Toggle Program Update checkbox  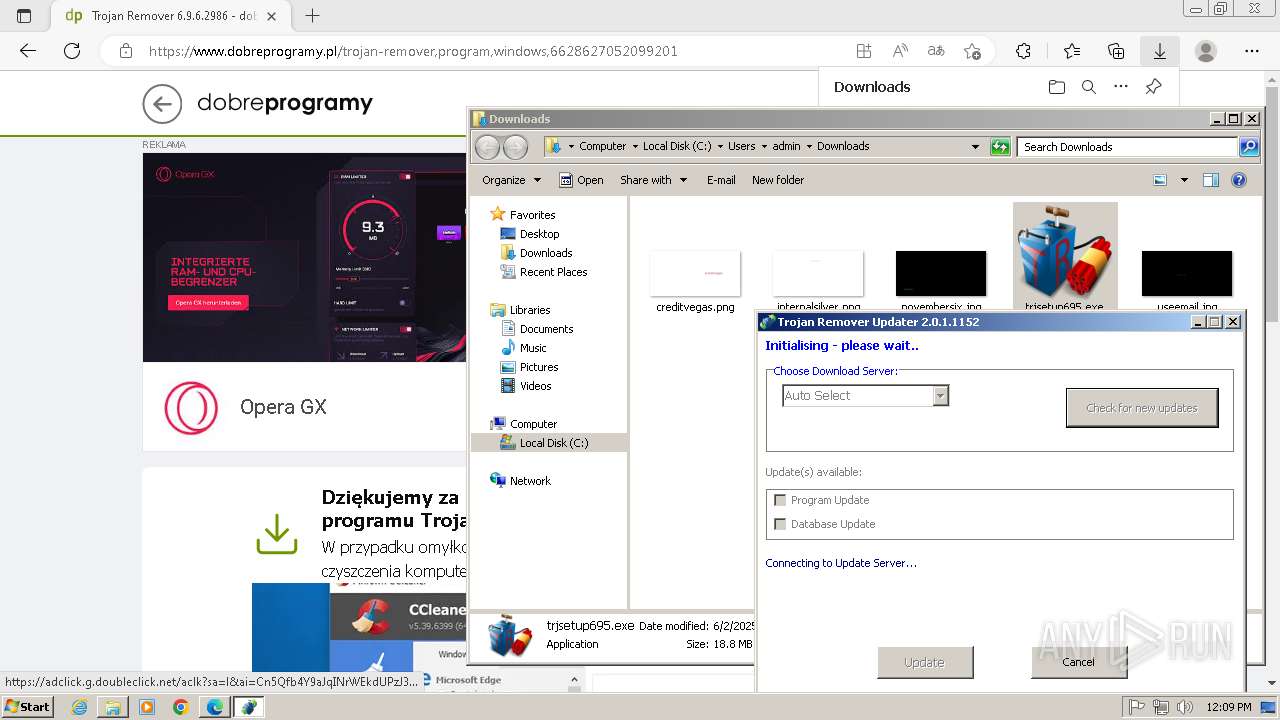coord(780,500)
